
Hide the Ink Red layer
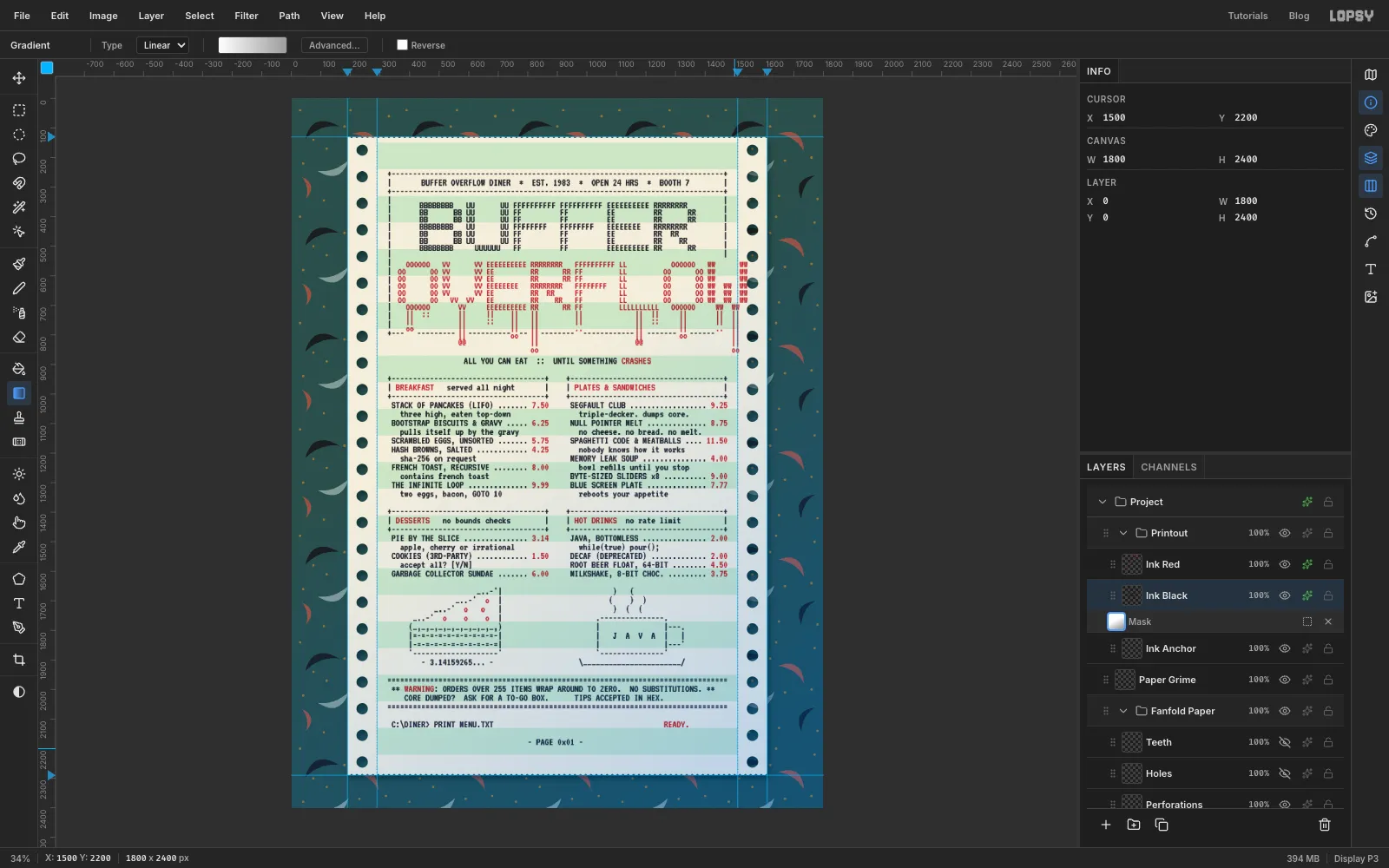[1285, 564]
